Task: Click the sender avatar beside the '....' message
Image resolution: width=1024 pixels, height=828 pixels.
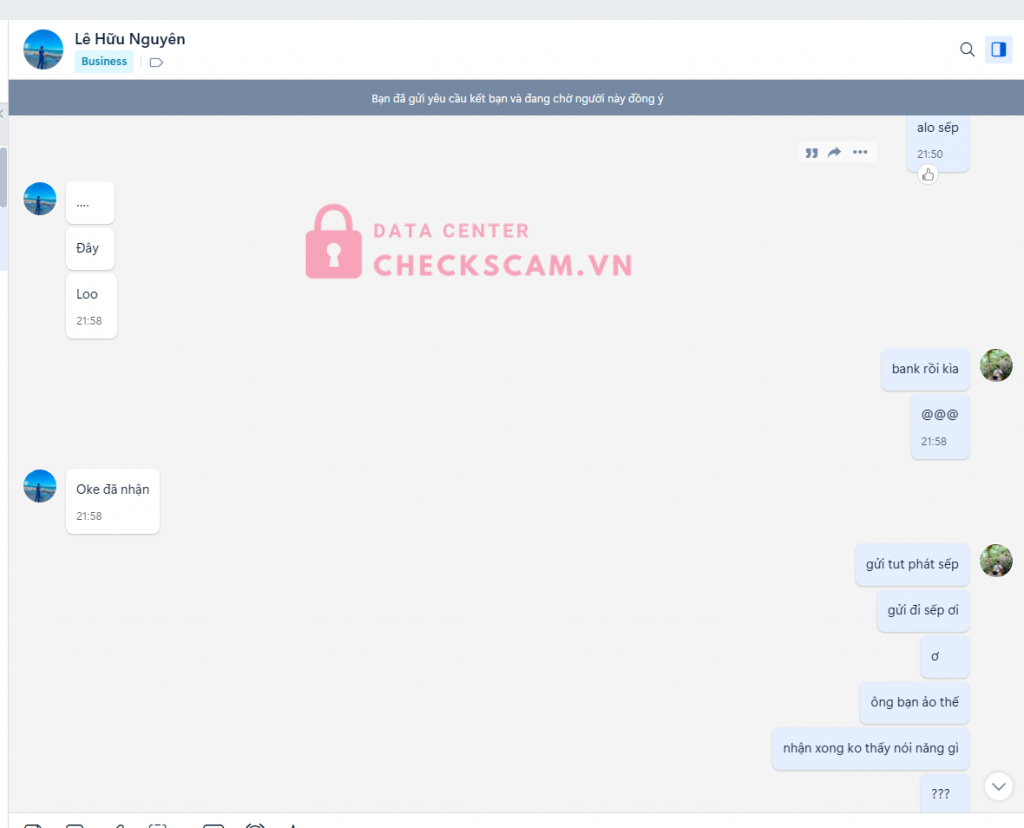Action: tap(40, 199)
